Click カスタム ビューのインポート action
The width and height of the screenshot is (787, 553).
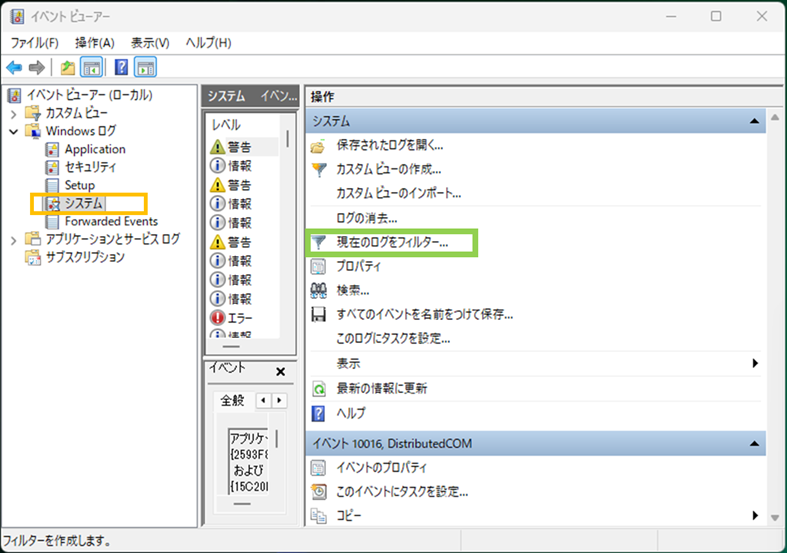(399, 194)
